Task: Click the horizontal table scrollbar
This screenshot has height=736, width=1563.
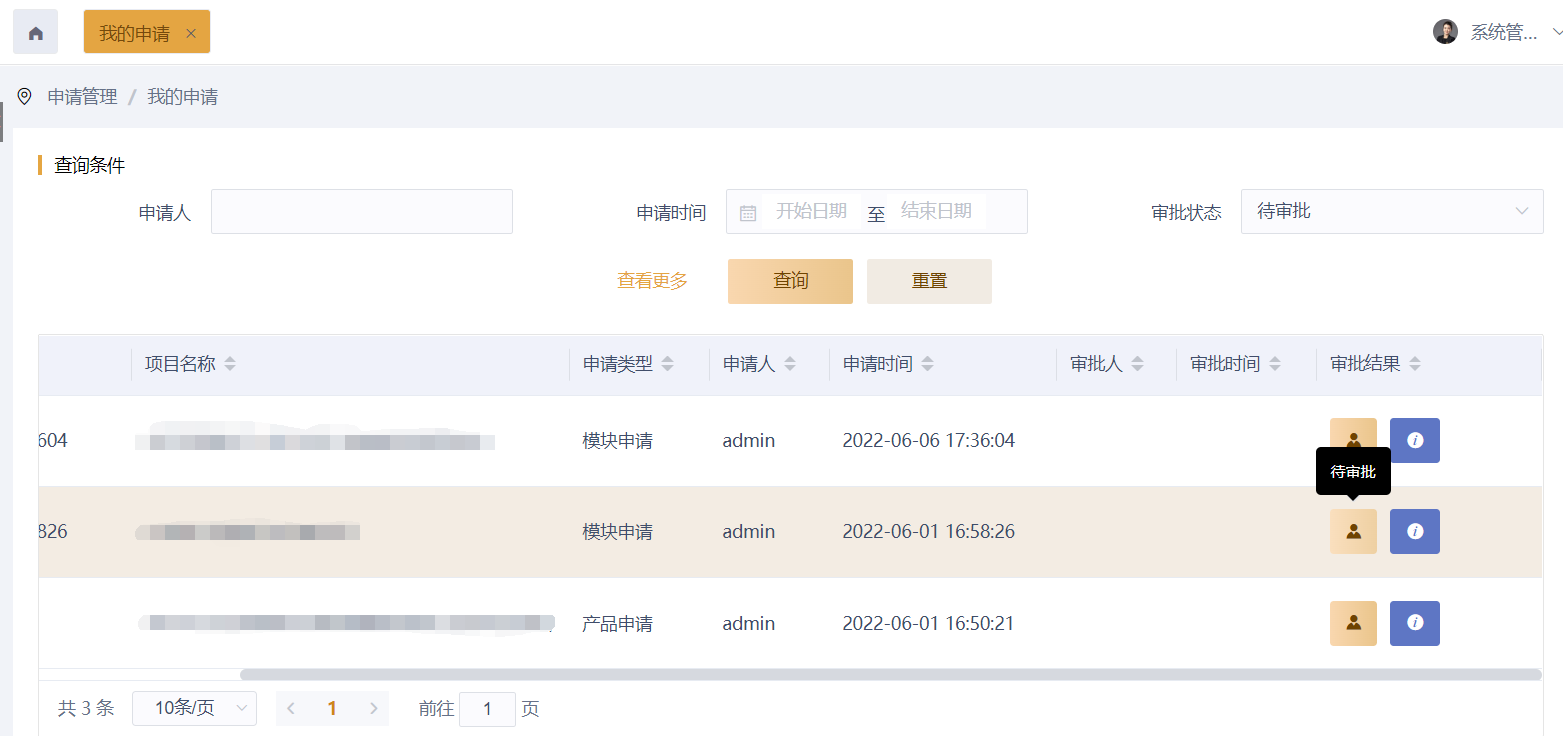Action: click(890, 674)
